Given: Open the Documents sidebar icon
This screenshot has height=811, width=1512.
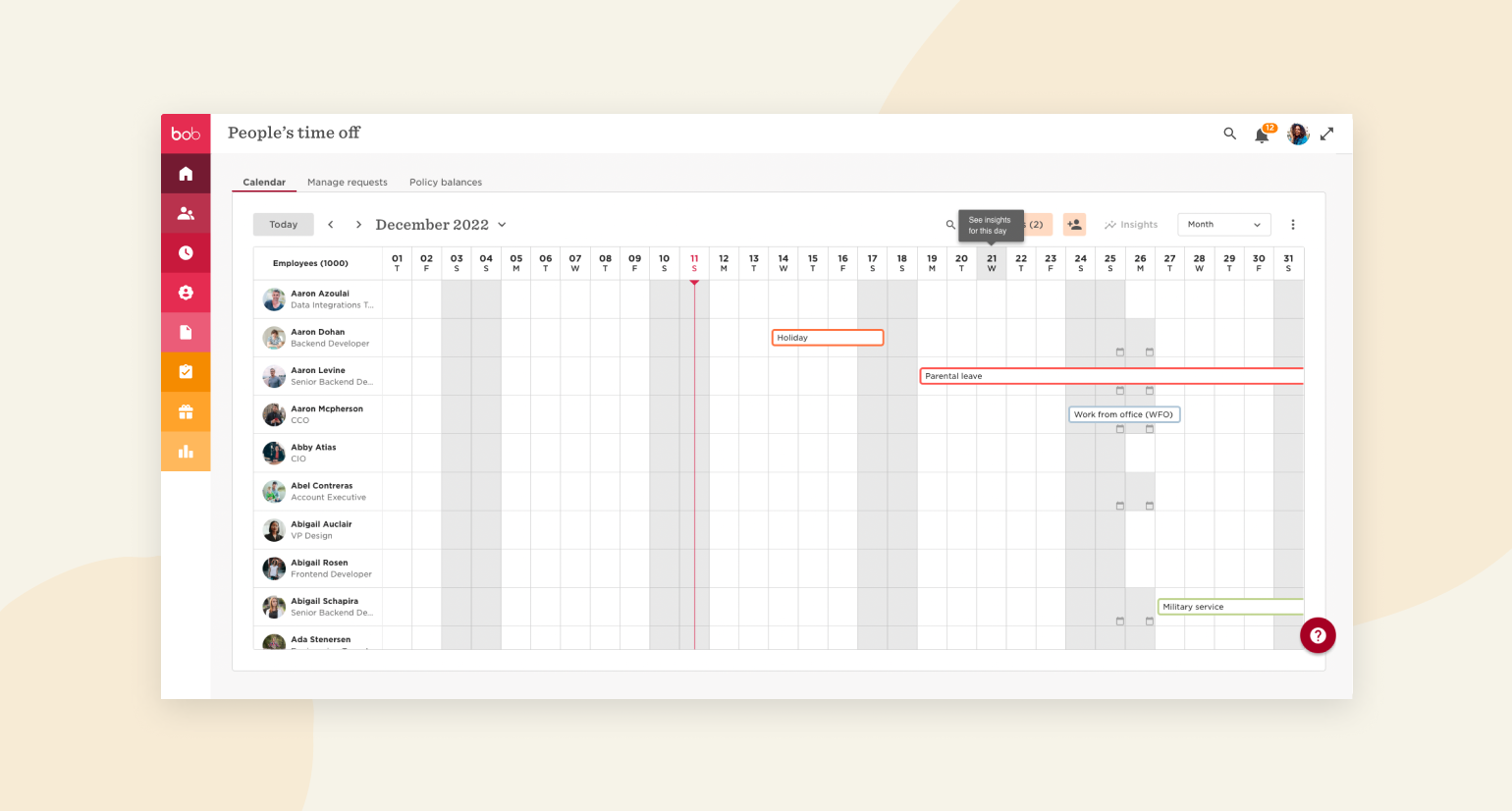Looking at the screenshot, I should pyautogui.click(x=186, y=332).
